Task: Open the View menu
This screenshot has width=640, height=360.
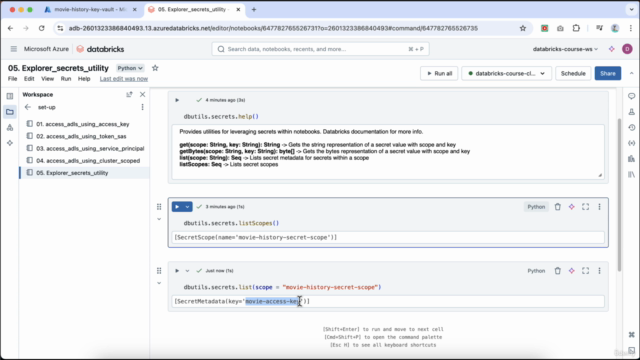Action: [47, 79]
